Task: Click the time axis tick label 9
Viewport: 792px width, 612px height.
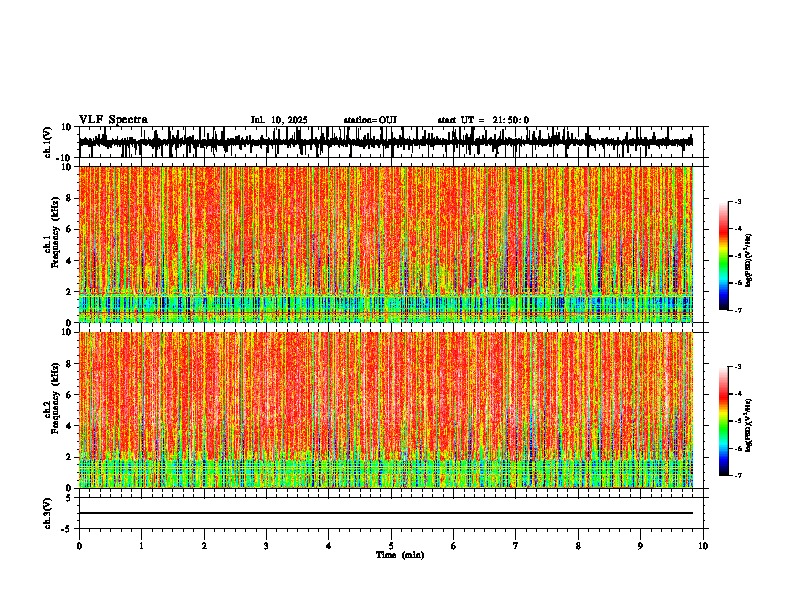Action: point(640,546)
